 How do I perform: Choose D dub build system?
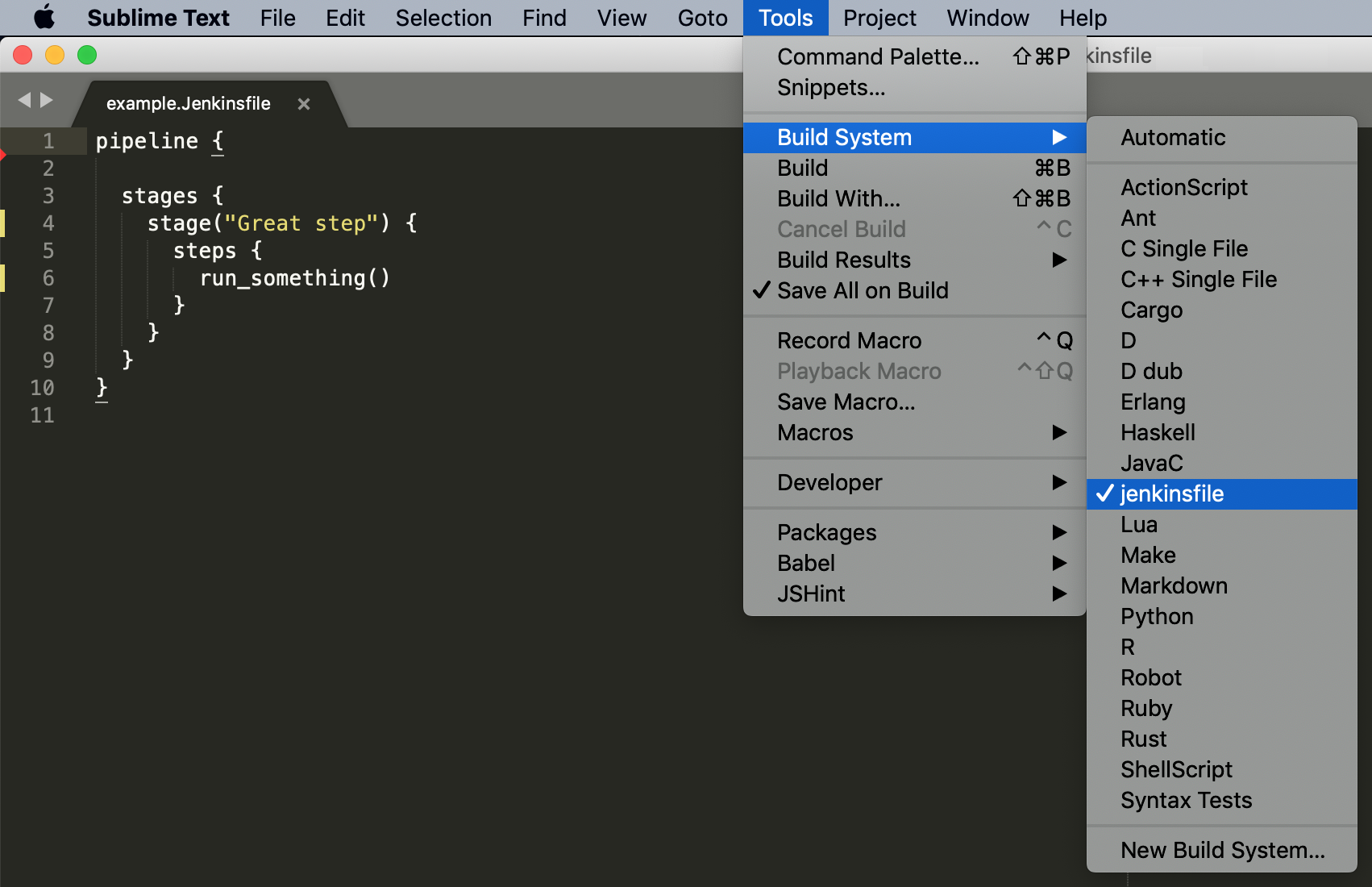(x=1222, y=371)
